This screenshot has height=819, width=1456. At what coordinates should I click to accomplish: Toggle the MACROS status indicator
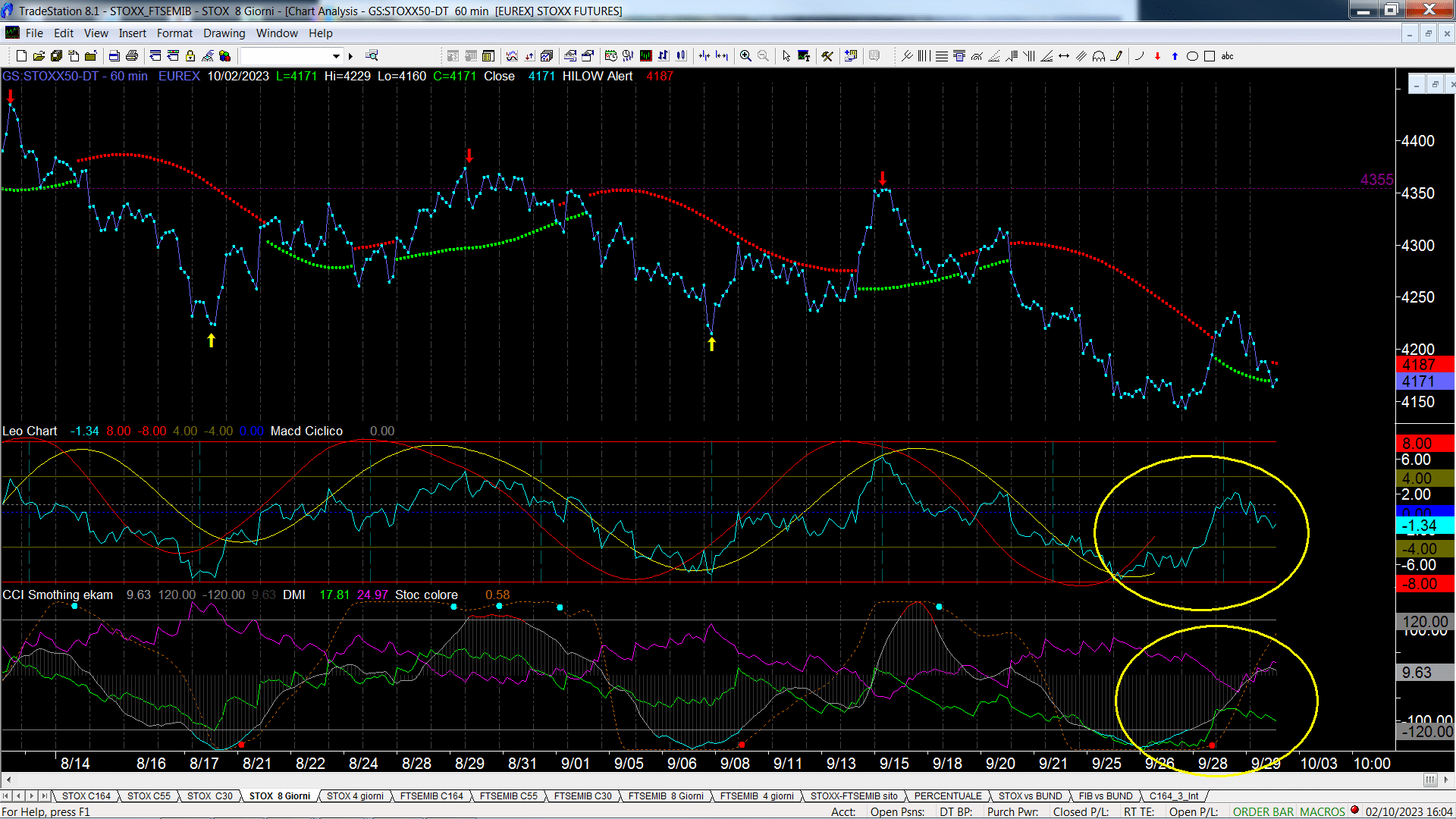(1322, 811)
